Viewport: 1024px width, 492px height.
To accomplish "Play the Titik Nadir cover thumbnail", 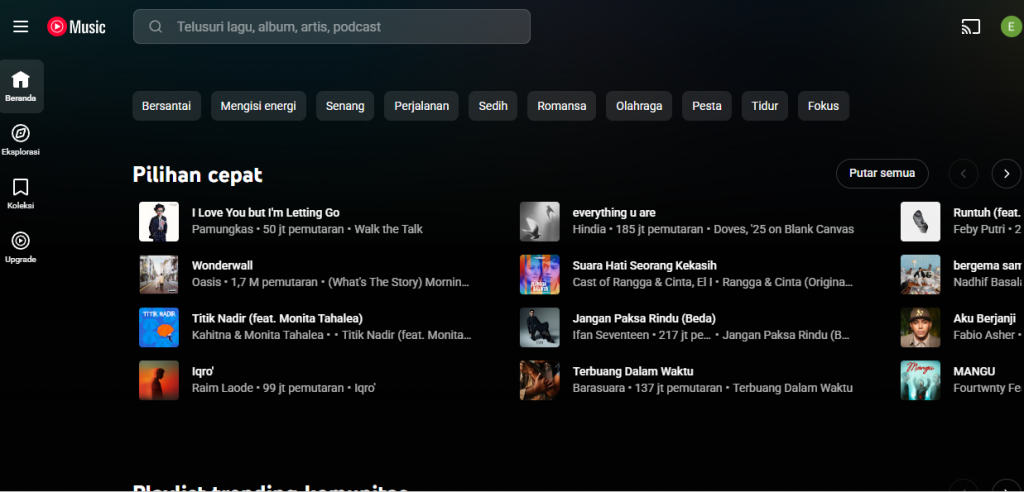I will [x=159, y=327].
